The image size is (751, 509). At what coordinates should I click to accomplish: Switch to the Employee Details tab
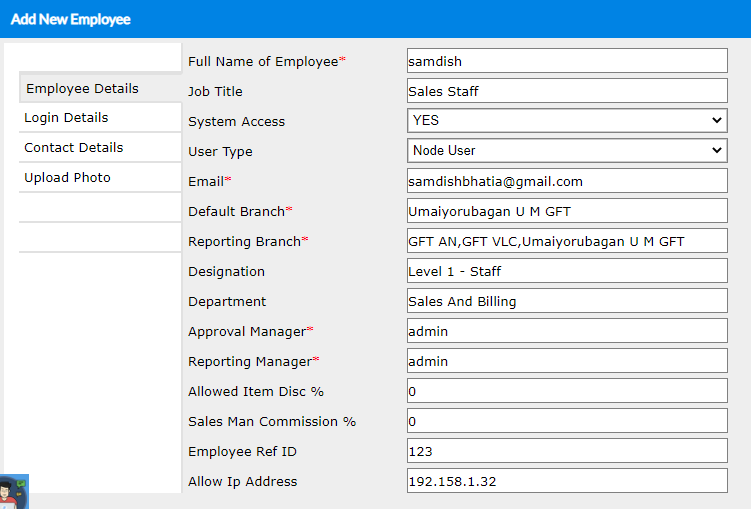pyautogui.click(x=99, y=89)
